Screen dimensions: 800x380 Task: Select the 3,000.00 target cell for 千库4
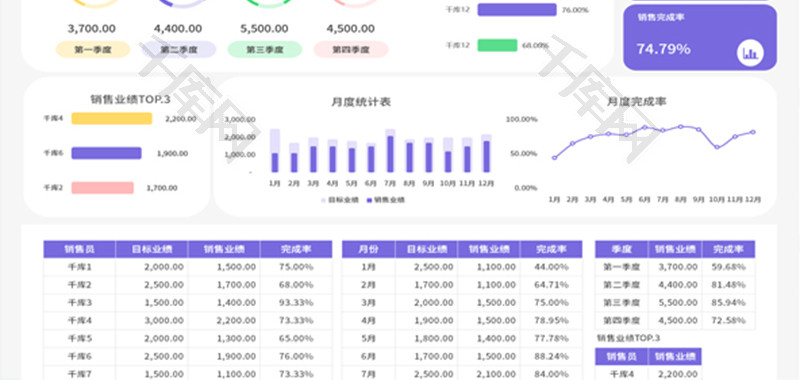pos(152,320)
